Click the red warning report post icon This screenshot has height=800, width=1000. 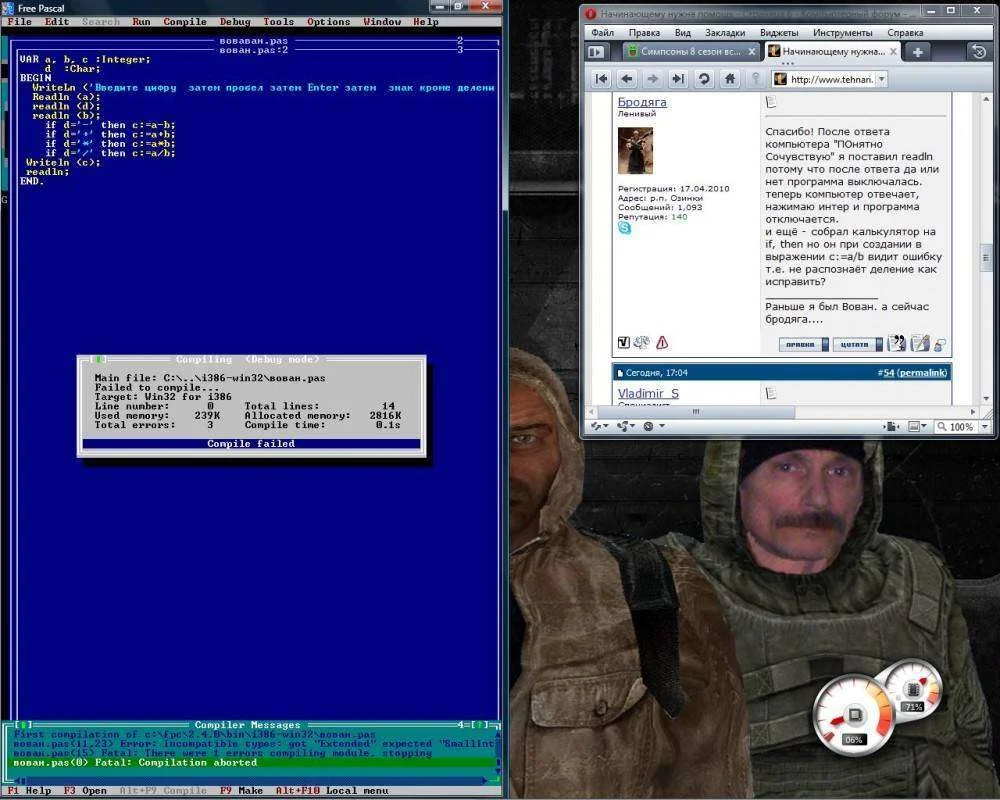(662, 343)
